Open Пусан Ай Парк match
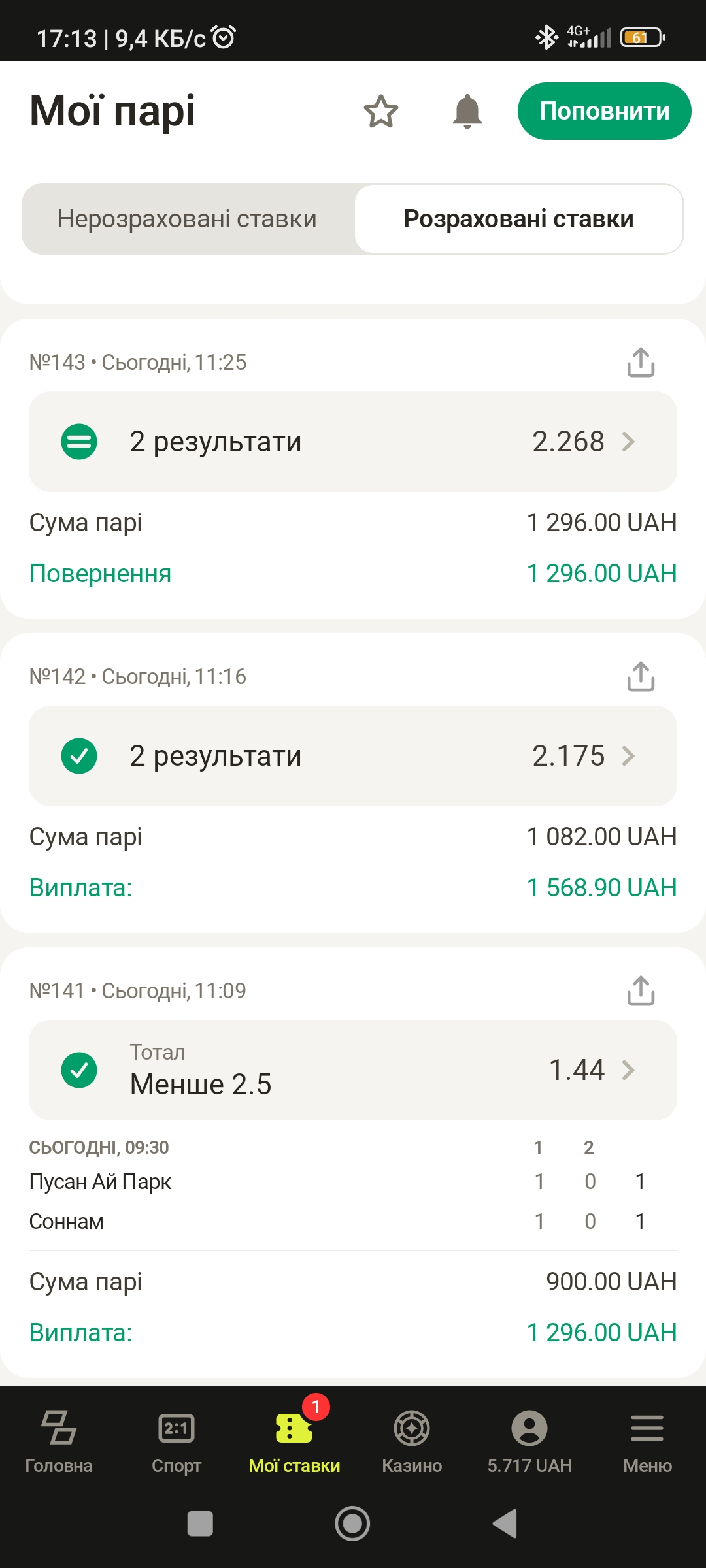Image resolution: width=706 pixels, height=1568 pixels. [101, 1182]
